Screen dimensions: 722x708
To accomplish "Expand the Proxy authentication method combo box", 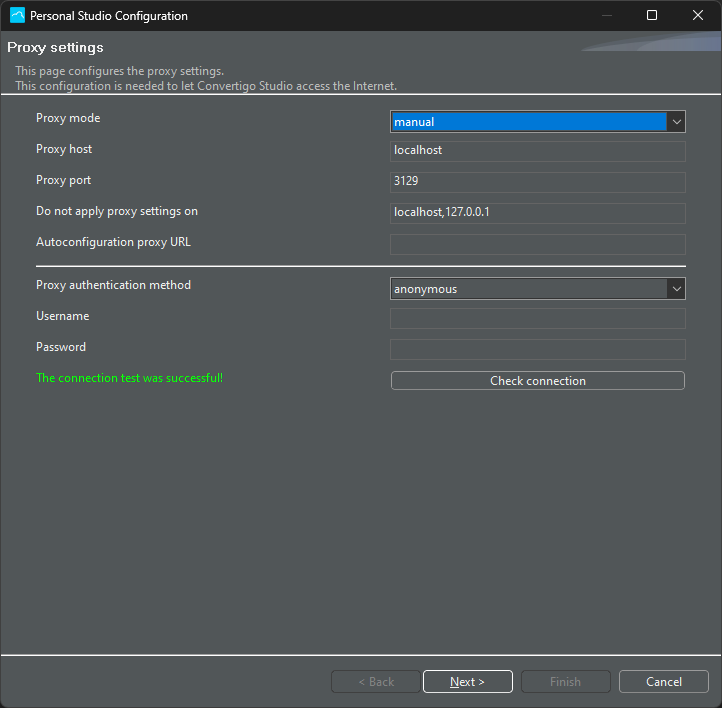I will pyautogui.click(x=676, y=289).
